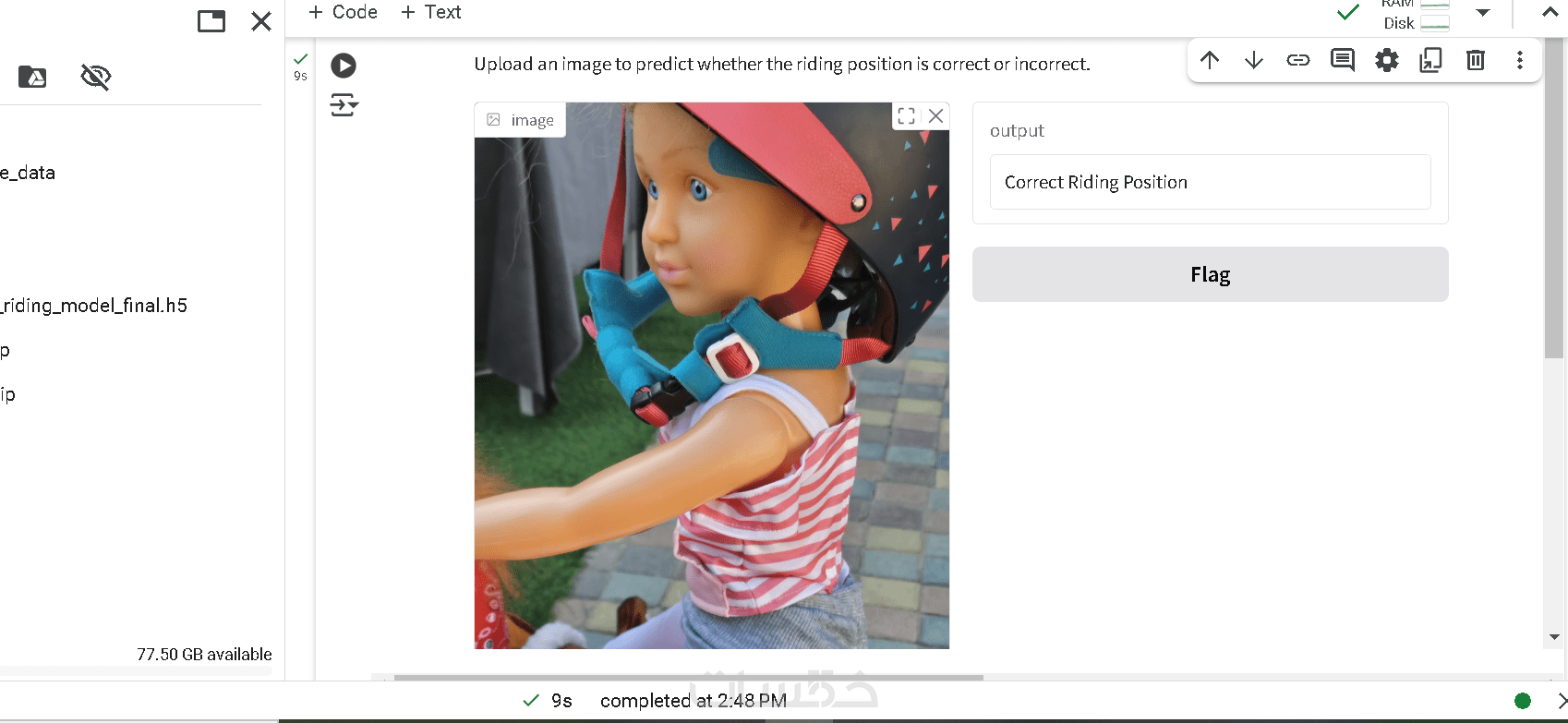Select riding_model_final.h5 file
The image size is (1568, 723).
94,306
